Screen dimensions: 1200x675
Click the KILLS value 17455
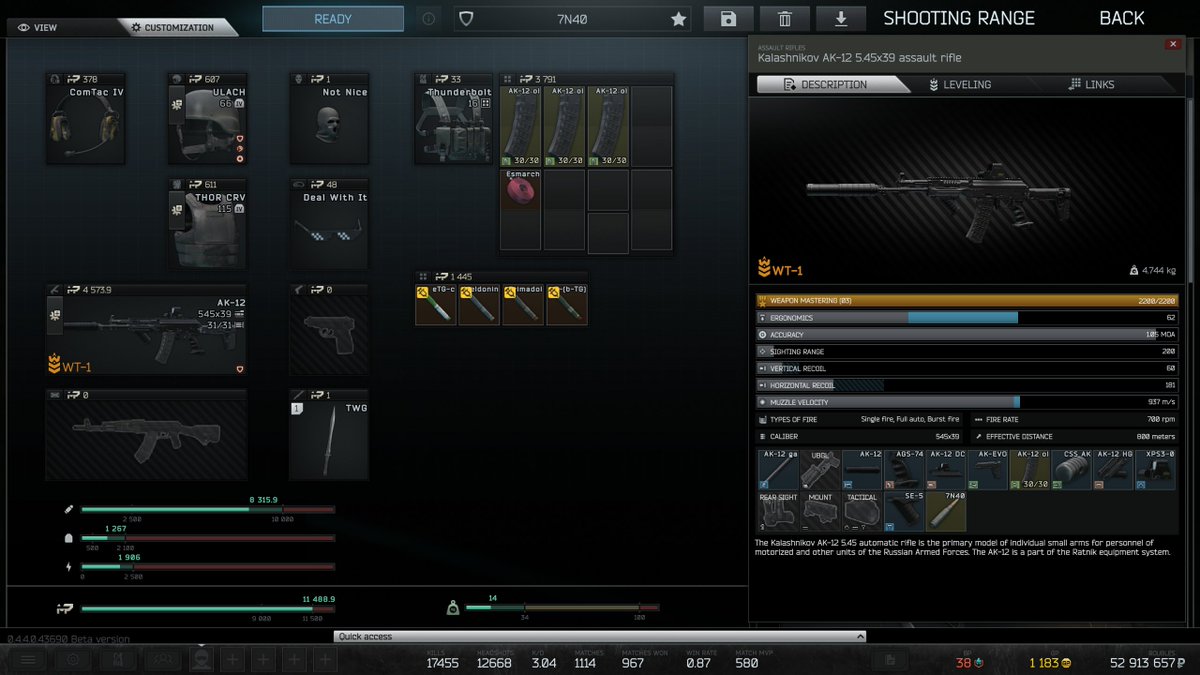tap(442, 662)
